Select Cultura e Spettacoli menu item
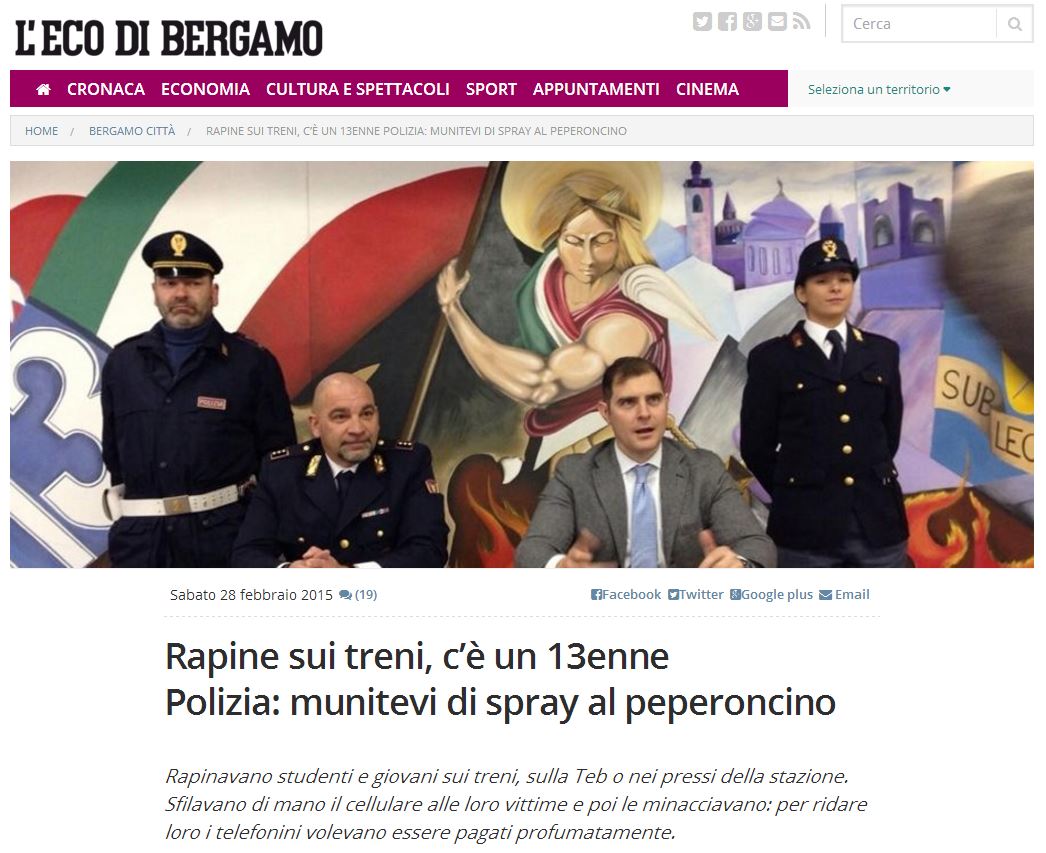The image size is (1046, 853). (358, 89)
